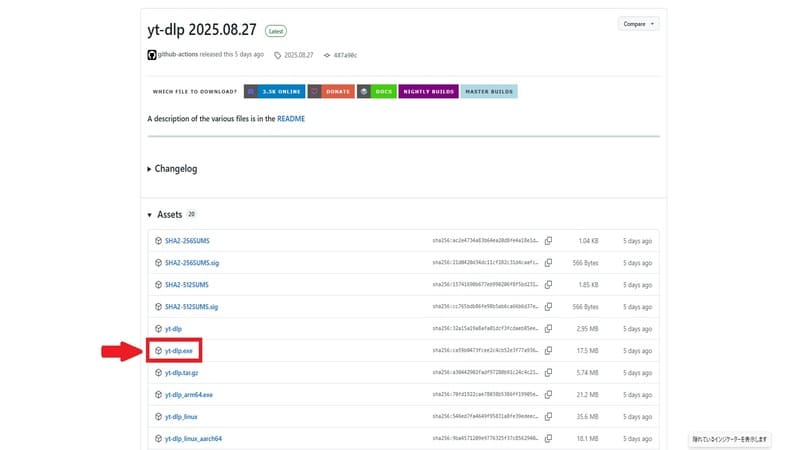
Task: Copy the SHA256 hash for plain yt-dlp
Action: click(548, 328)
